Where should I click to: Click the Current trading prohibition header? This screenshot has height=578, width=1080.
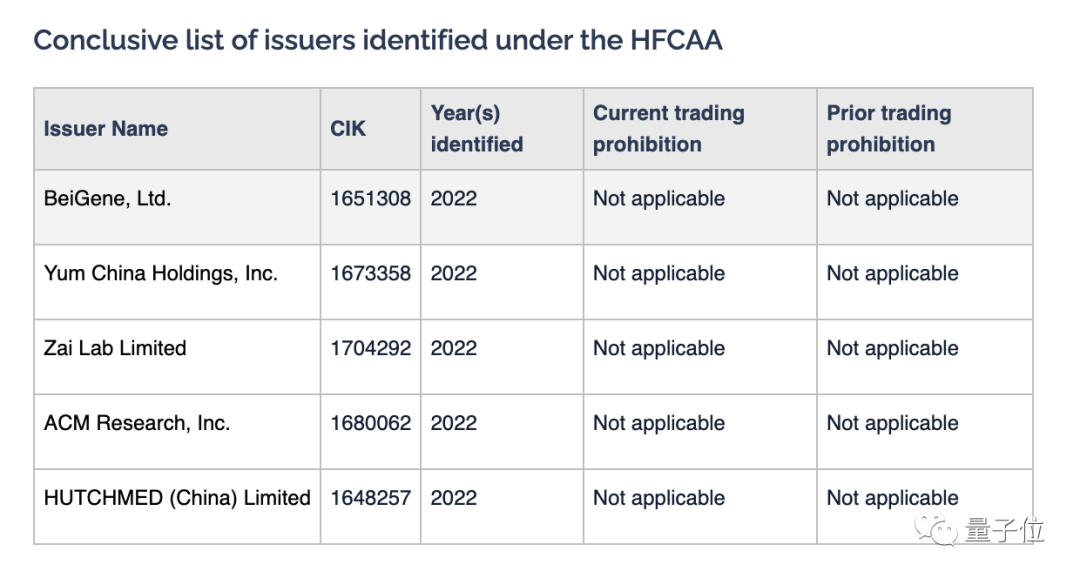pos(668,129)
